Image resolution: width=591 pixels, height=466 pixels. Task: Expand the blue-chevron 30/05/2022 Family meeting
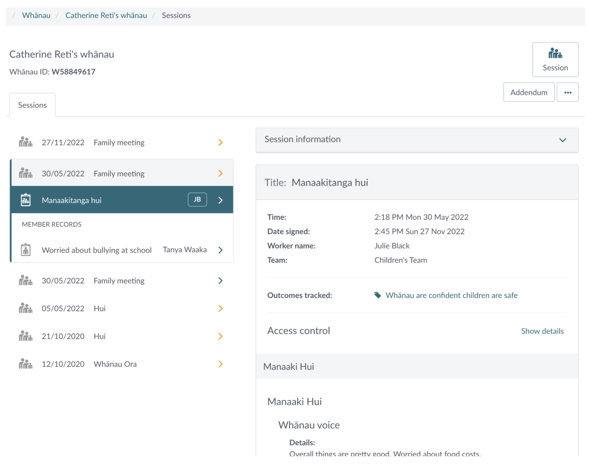(x=220, y=281)
